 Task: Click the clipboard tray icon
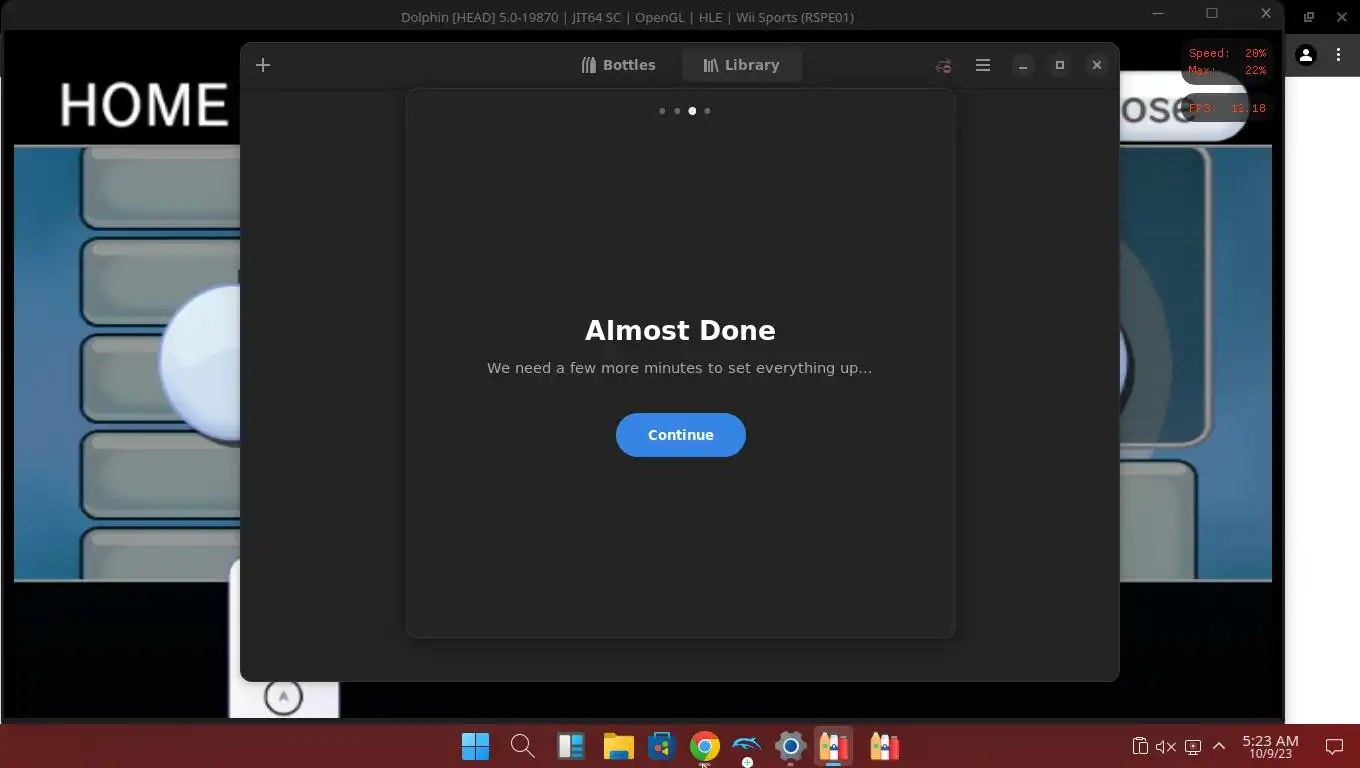[1139, 746]
